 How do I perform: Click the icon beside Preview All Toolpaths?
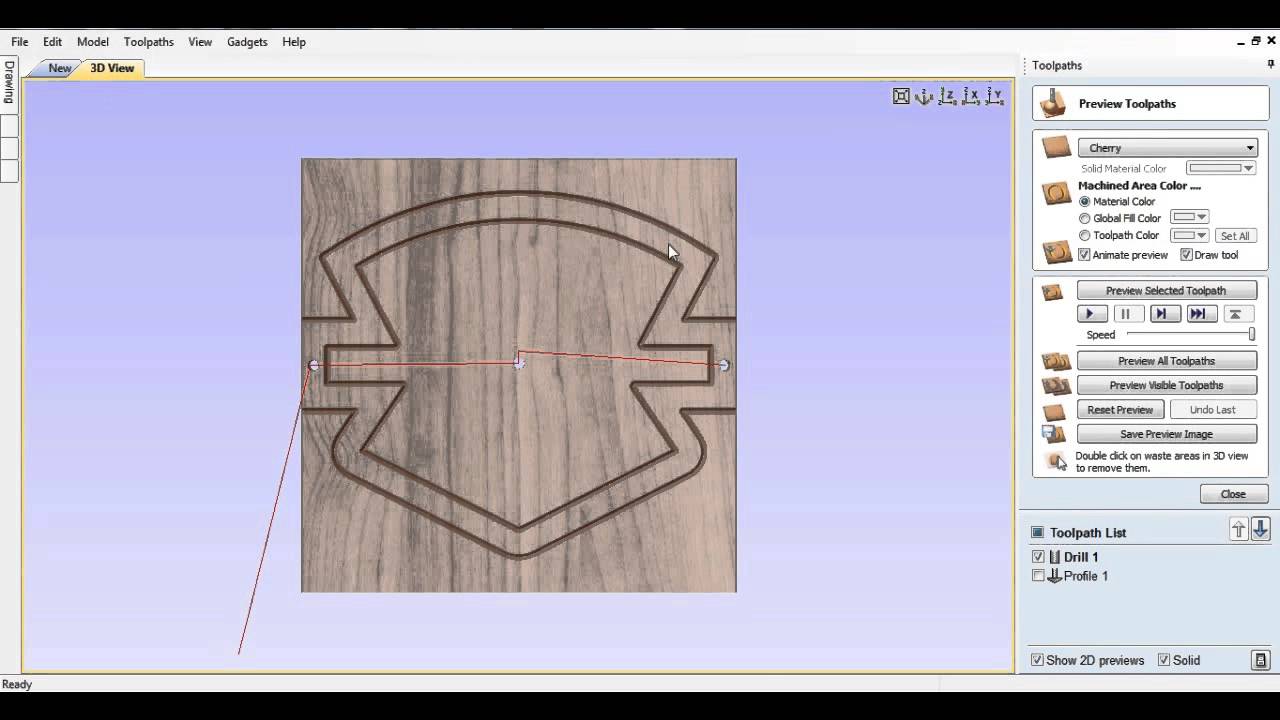[x=1056, y=361]
